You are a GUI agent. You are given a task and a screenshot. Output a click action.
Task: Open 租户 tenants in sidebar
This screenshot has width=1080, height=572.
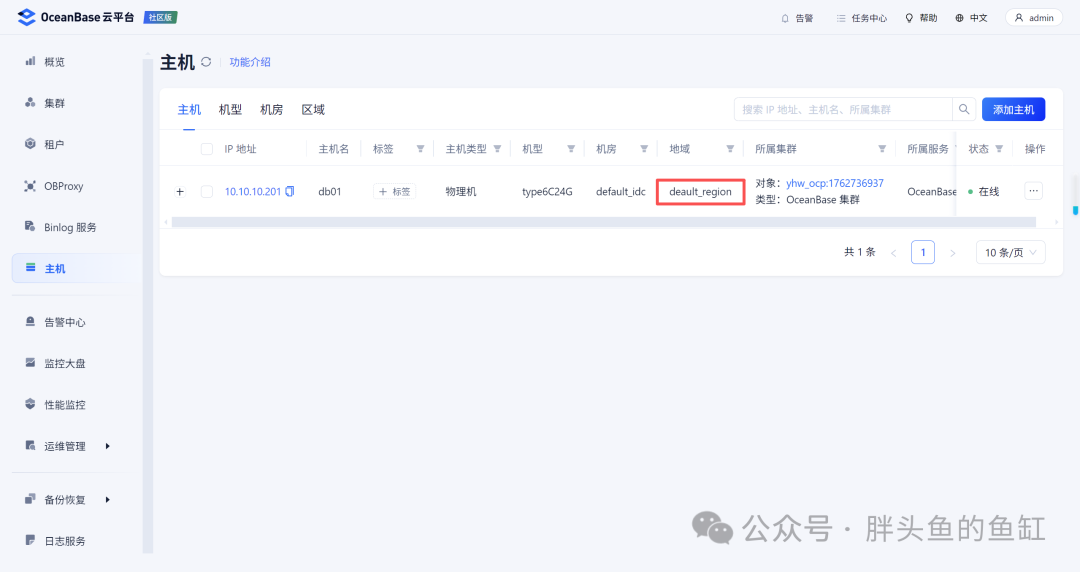pyautogui.click(x=54, y=145)
